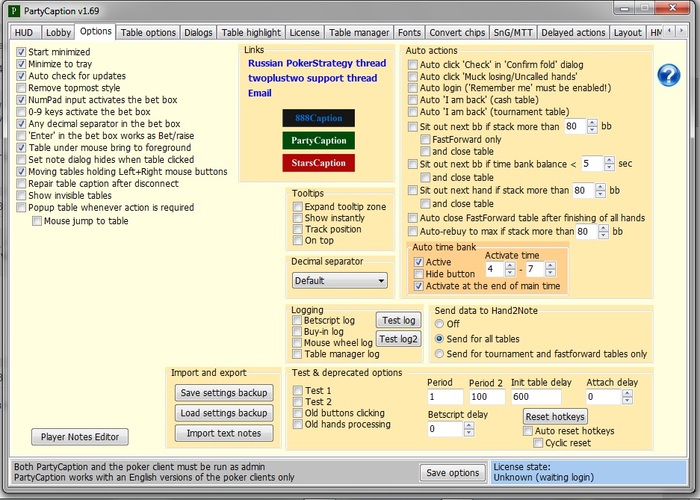This screenshot has width=700, height=500.
Task: Click the blue help question mark icon
Action: coord(668,75)
